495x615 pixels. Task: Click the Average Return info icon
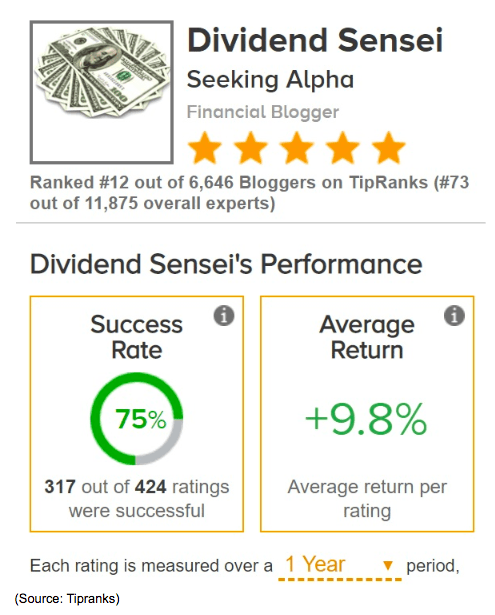pos(454,315)
